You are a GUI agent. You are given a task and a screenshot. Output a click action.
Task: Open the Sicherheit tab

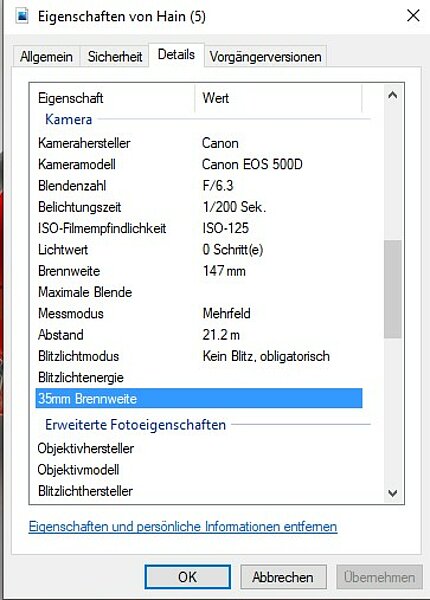click(x=115, y=57)
